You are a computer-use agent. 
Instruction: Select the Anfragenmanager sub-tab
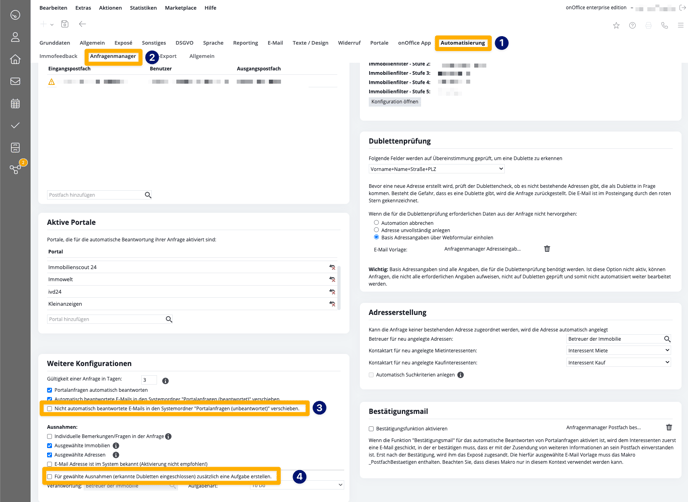[x=113, y=56]
